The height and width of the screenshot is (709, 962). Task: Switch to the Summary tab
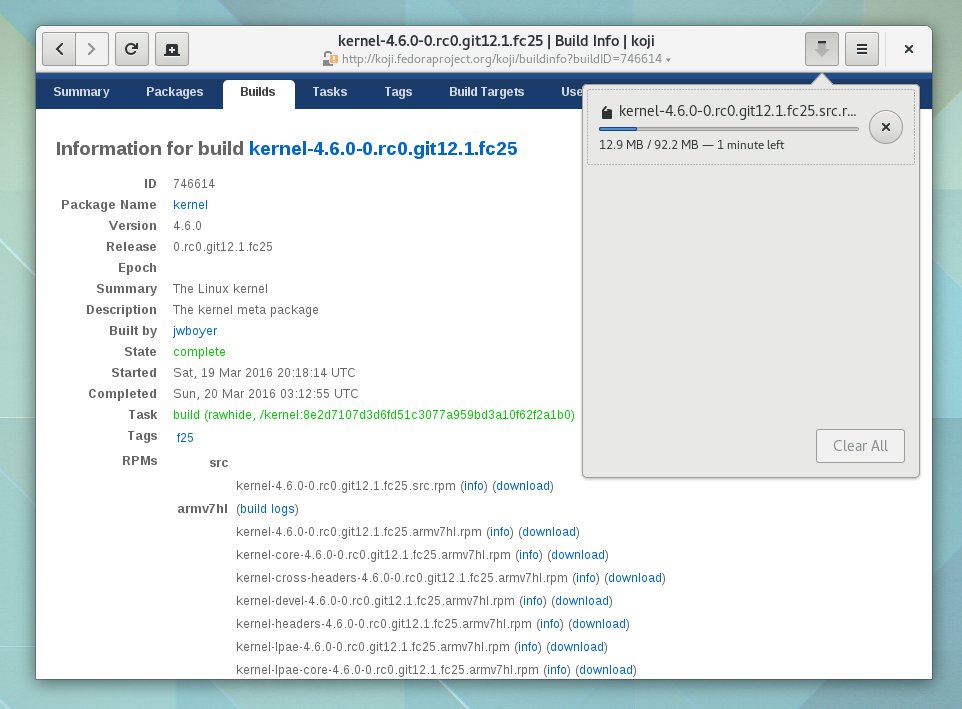(81, 92)
